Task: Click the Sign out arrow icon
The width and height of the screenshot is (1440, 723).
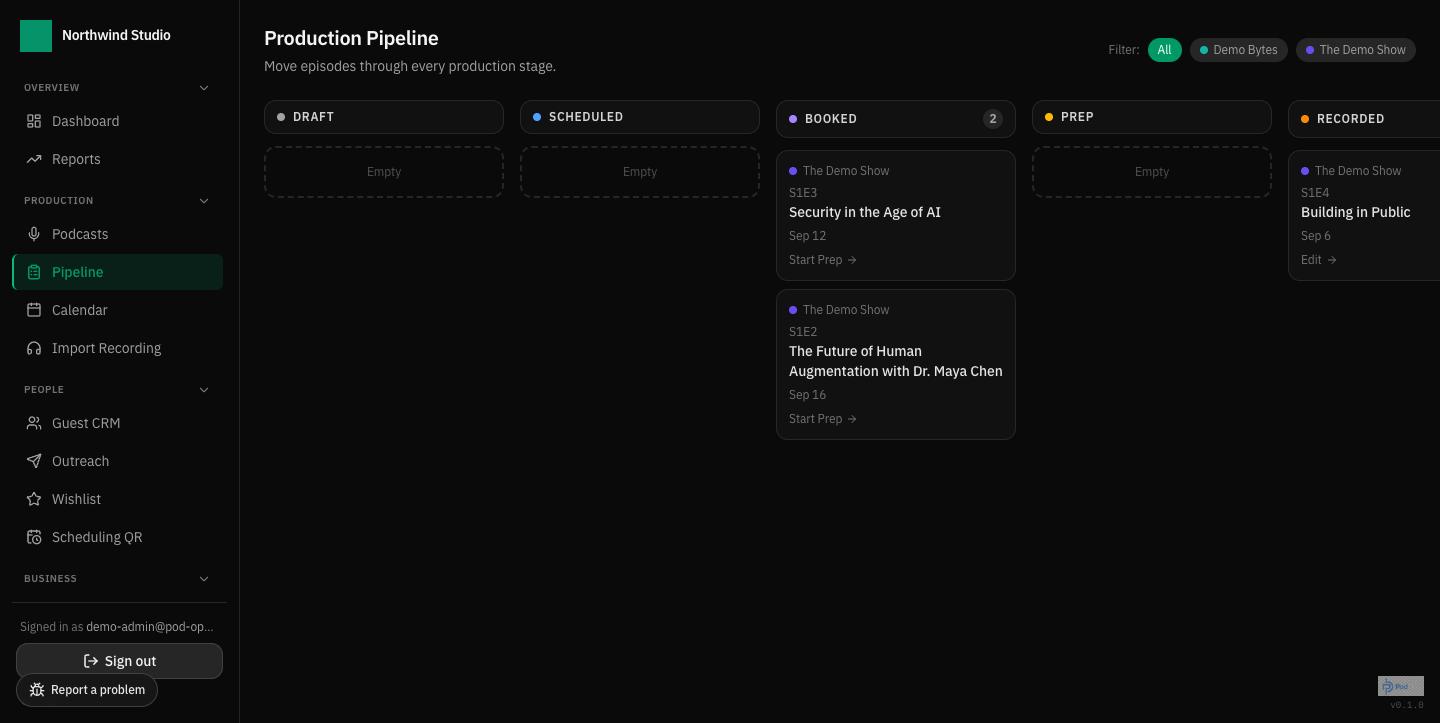Action: tap(91, 661)
